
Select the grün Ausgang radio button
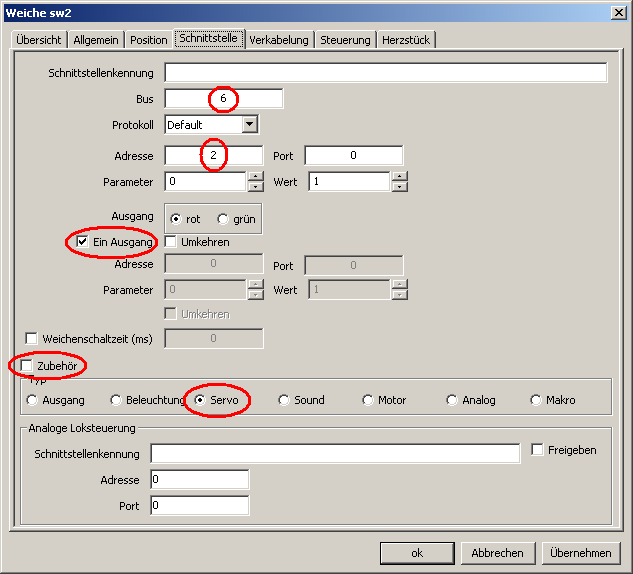pos(223,219)
